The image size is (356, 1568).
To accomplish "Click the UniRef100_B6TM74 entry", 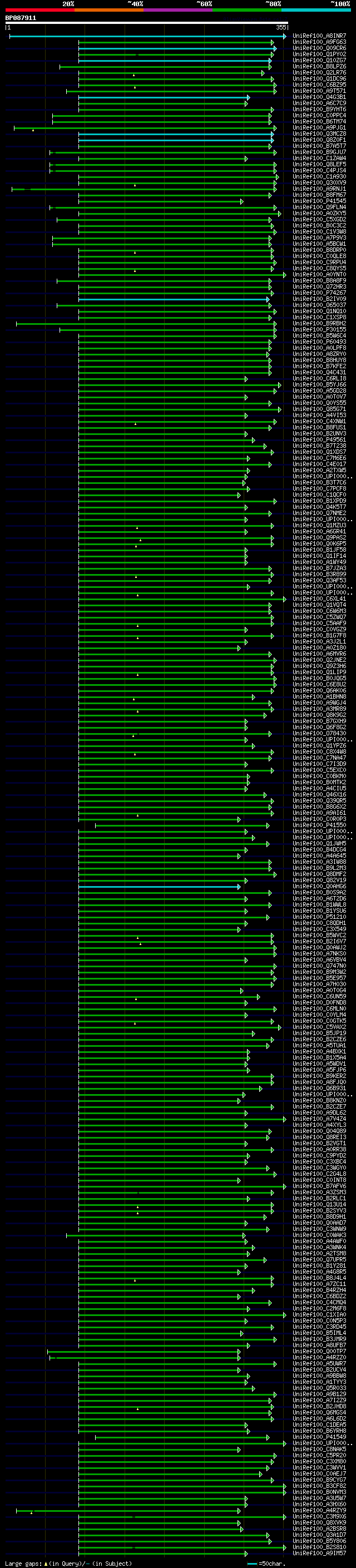I will [x=319, y=122].
